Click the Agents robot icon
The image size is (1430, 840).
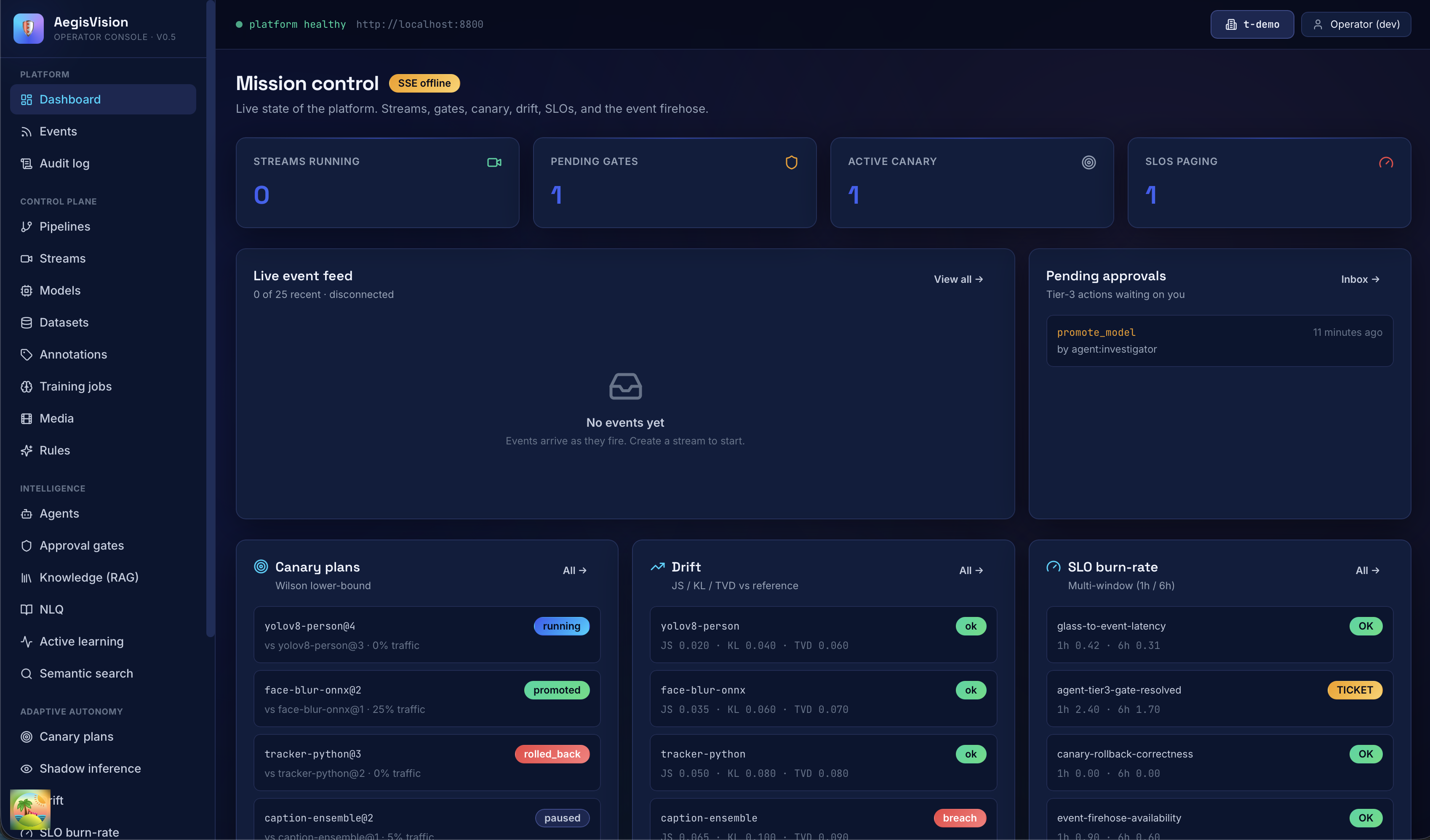[26, 514]
